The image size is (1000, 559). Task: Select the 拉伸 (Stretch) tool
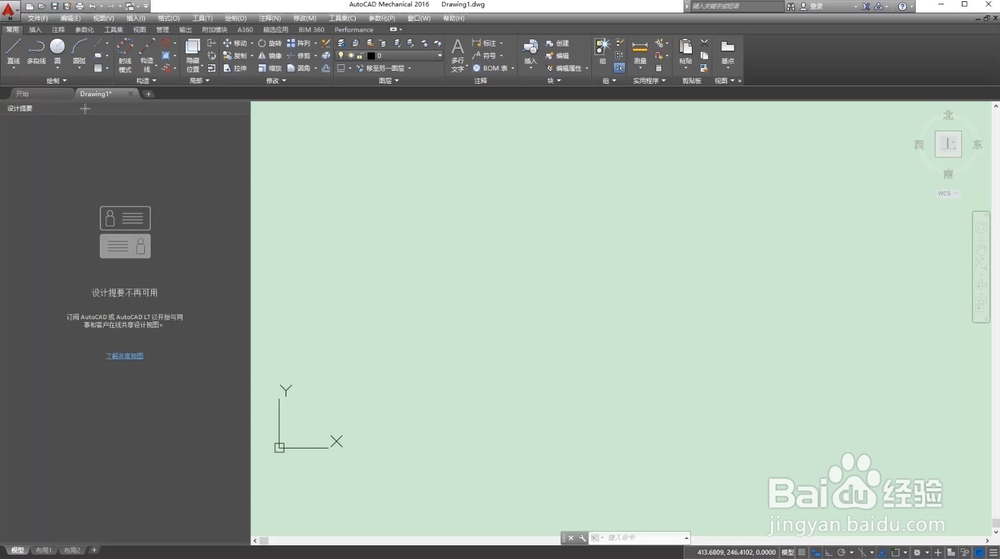click(x=234, y=68)
